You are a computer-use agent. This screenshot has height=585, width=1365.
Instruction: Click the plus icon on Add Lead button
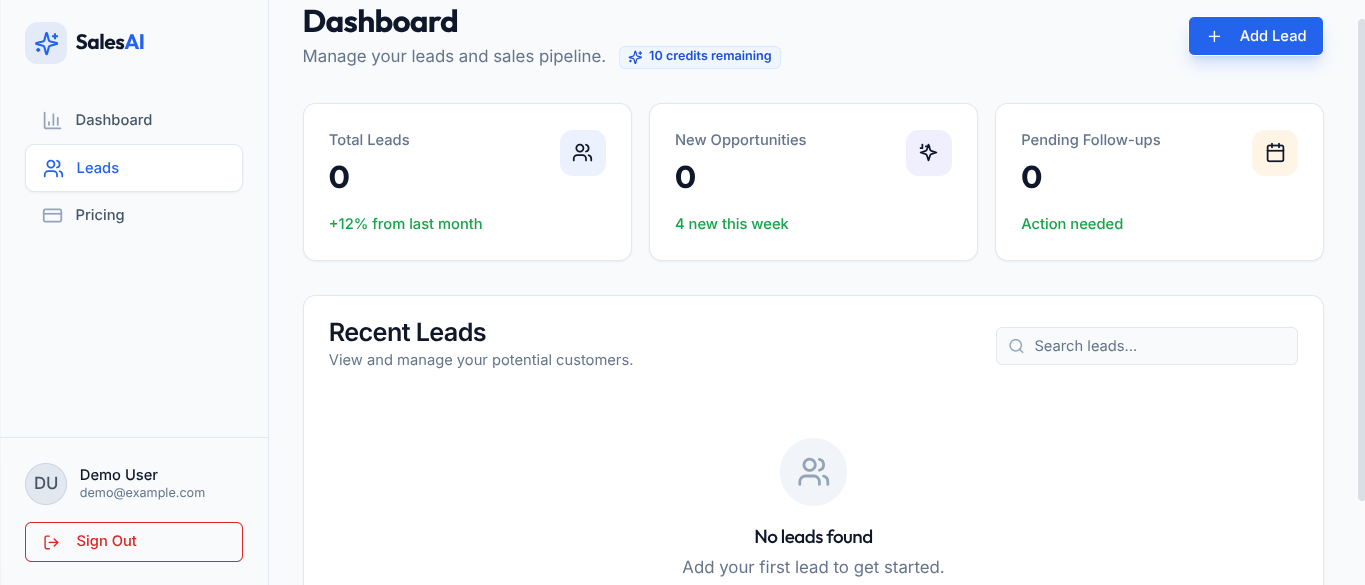tap(1213, 36)
